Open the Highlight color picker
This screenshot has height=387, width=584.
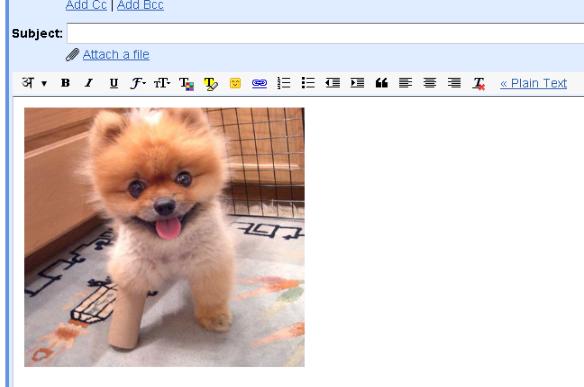[x=210, y=83]
